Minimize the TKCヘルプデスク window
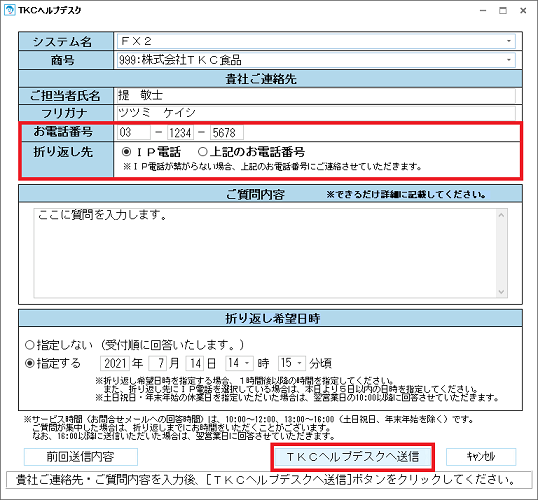 [483, 10]
